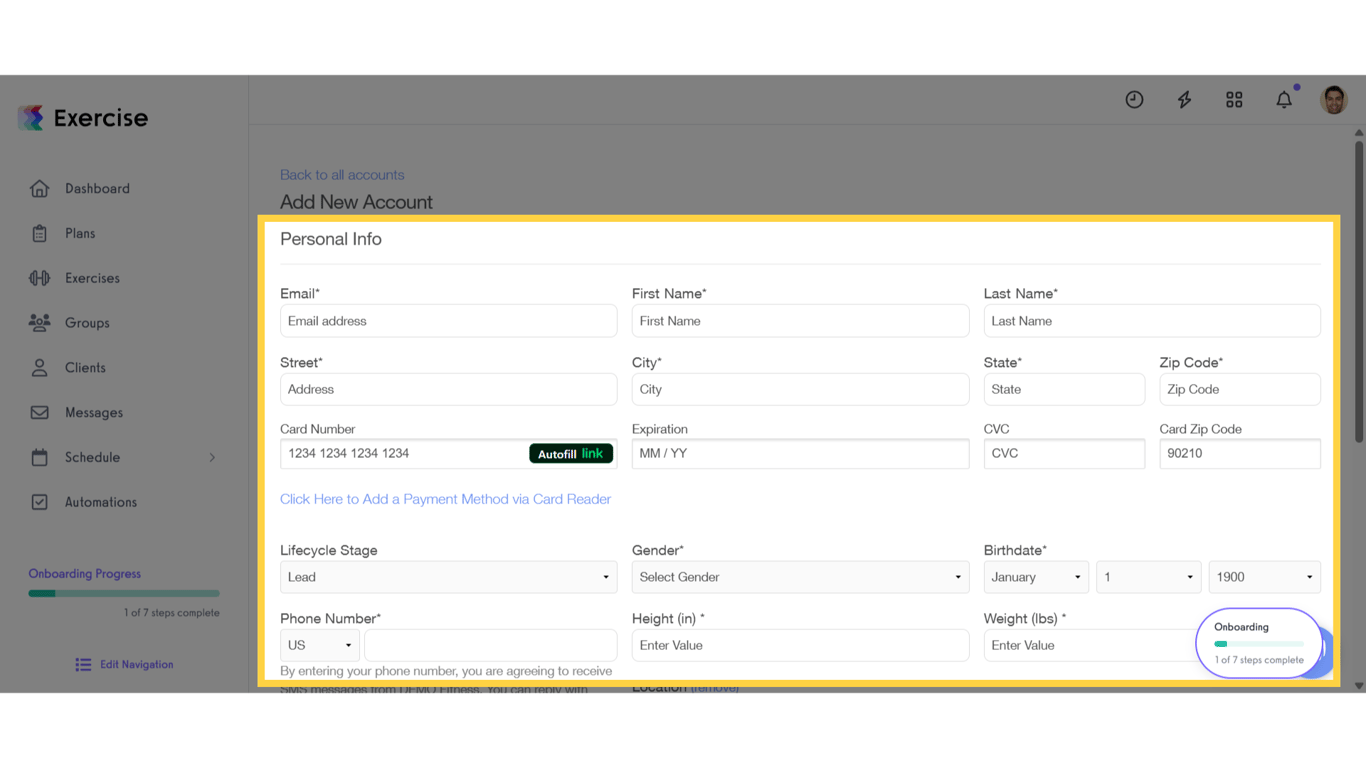Open the Clients section
Viewport: 1366px width, 768px height.
click(x=85, y=367)
